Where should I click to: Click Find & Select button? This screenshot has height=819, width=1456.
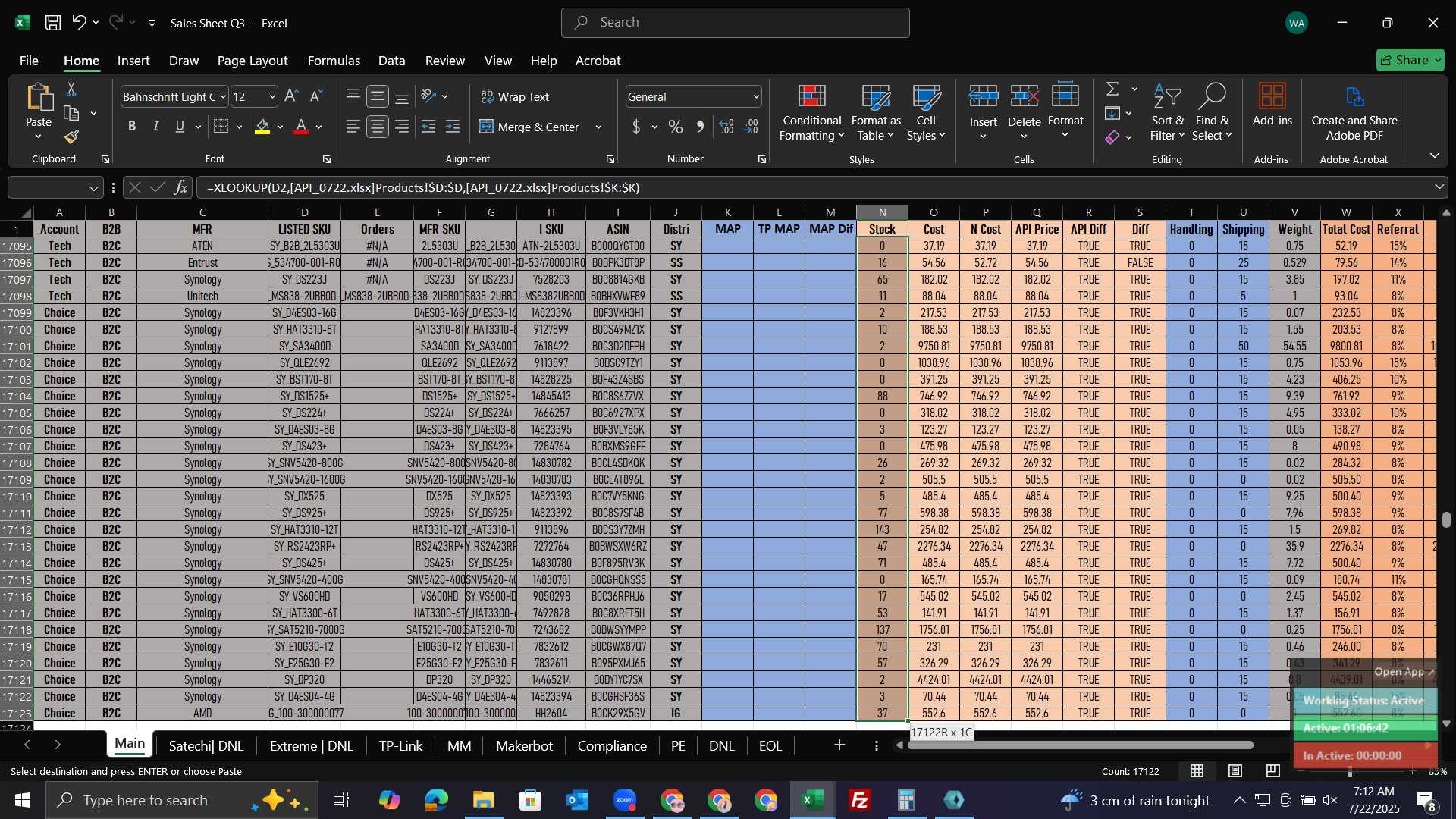[1212, 112]
